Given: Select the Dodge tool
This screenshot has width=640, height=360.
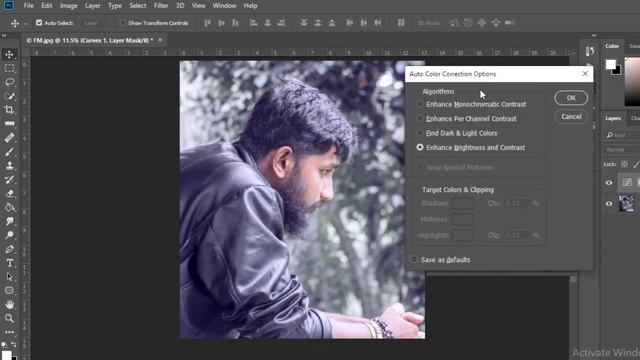Looking at the screenshot, I should point(9,235).
